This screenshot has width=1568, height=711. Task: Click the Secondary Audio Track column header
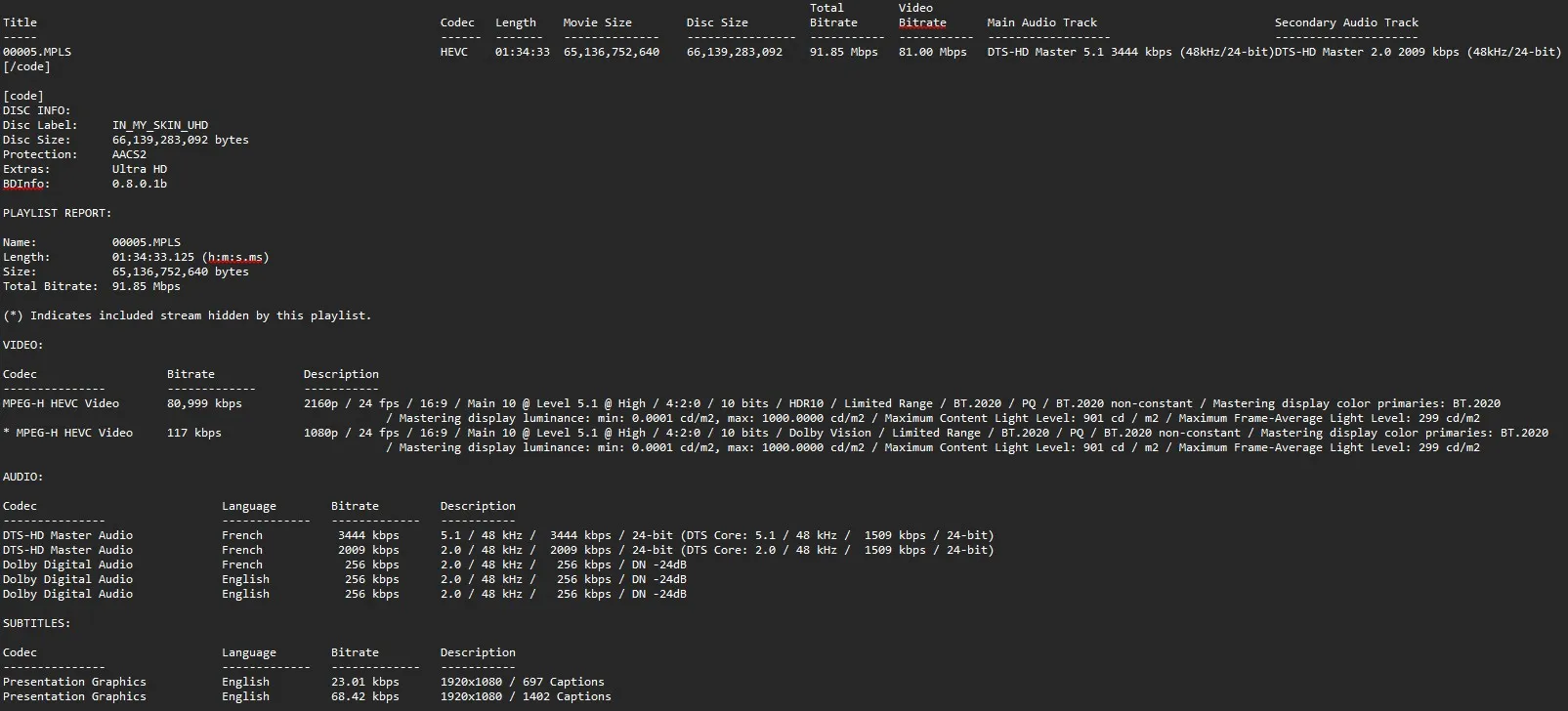(1345, 22)
